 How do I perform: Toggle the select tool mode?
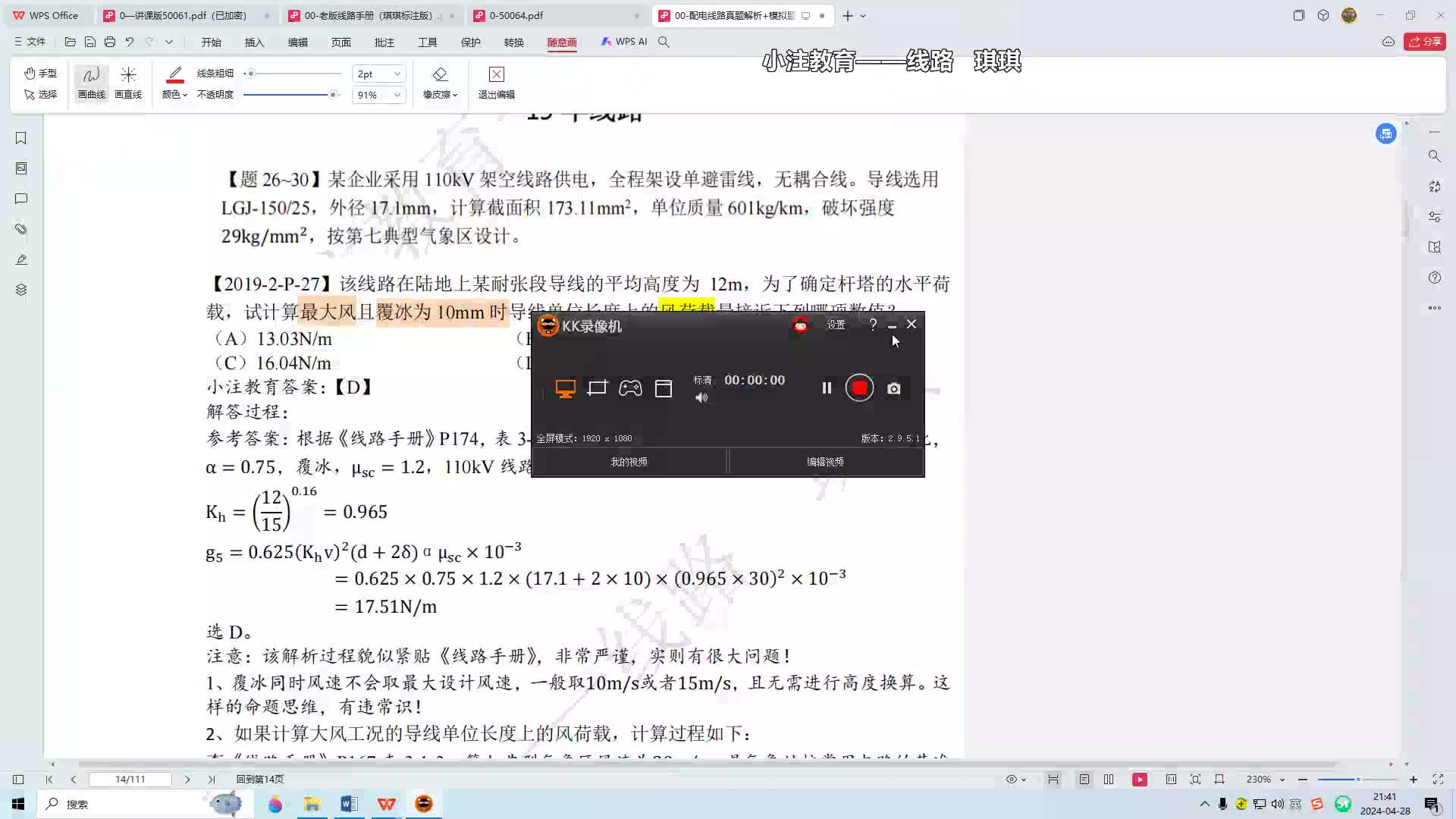(x=41, y=94)
